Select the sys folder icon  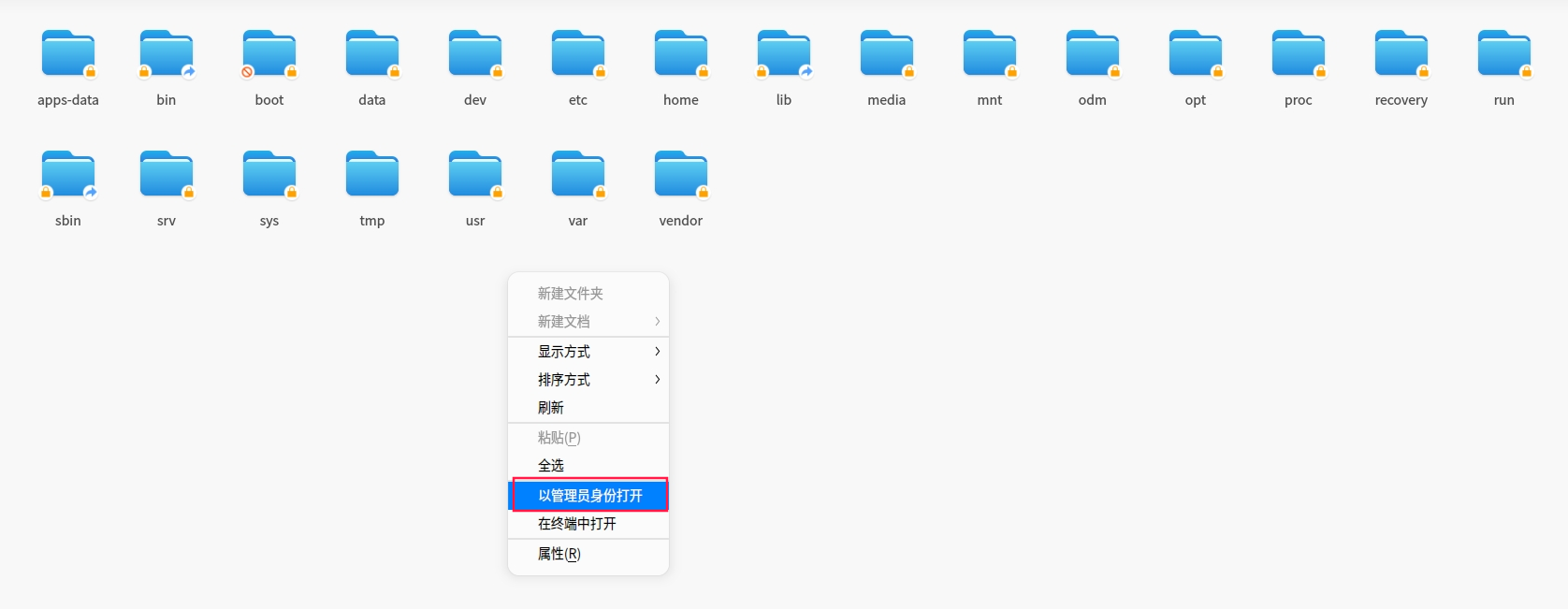tap(269, 175)
